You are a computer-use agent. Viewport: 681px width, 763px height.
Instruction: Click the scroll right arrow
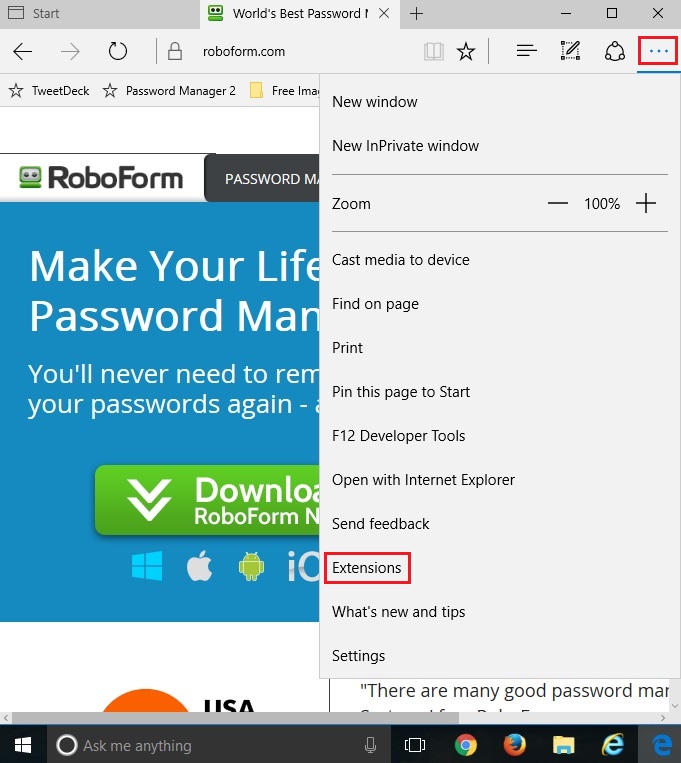[663, 718]
